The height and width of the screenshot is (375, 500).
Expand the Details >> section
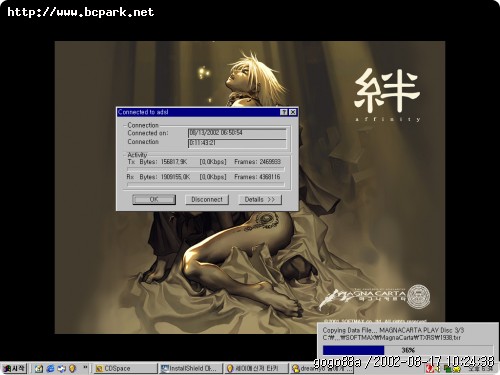260,199
